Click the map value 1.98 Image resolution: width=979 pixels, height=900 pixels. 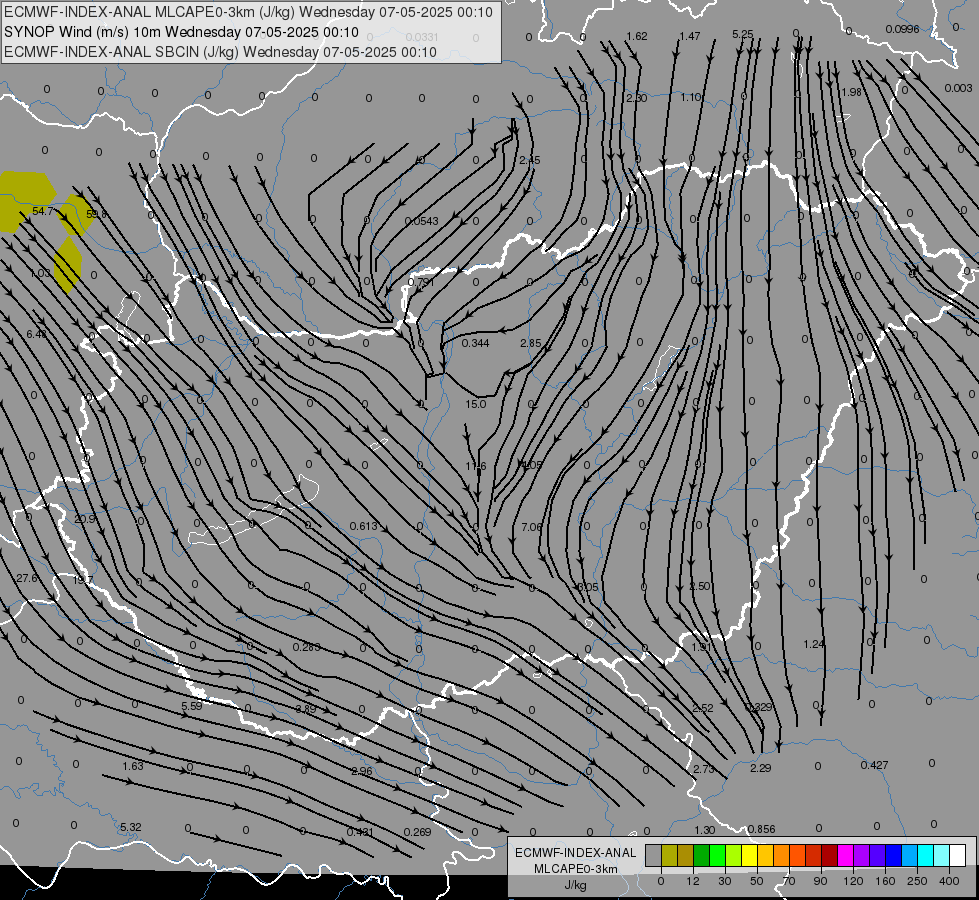pyautogui.click(x=852, y=92)
